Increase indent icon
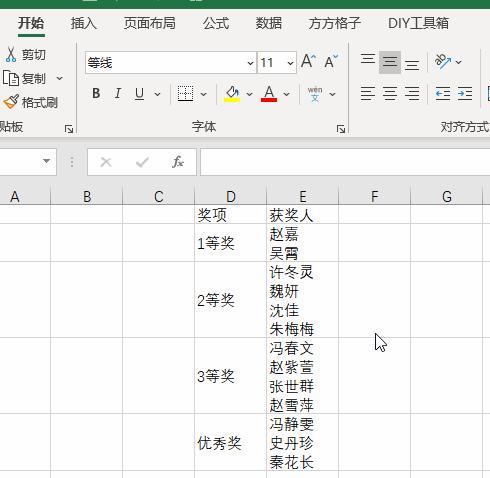The image size is (490, 478). 465,94
